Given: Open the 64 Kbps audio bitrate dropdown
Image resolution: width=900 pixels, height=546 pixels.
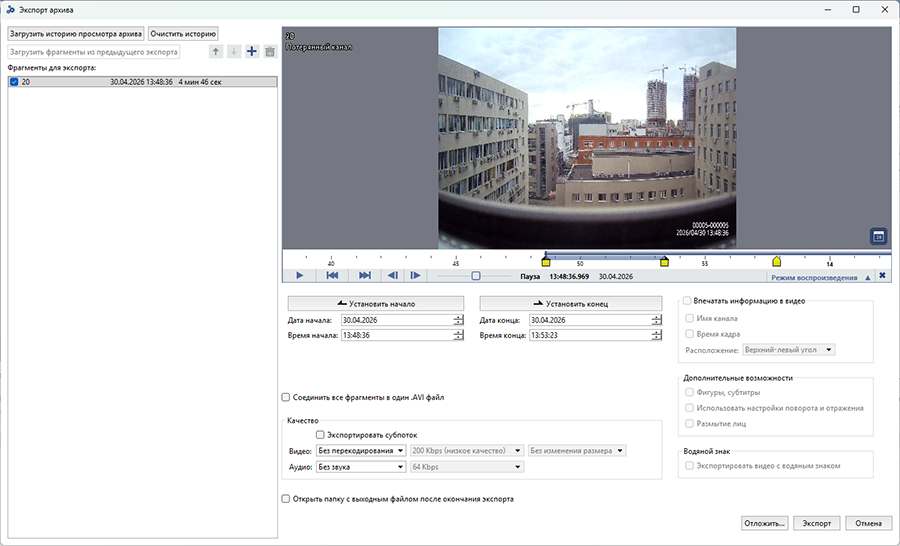Looking at the screenshot, I should click(x=467, y=467).
